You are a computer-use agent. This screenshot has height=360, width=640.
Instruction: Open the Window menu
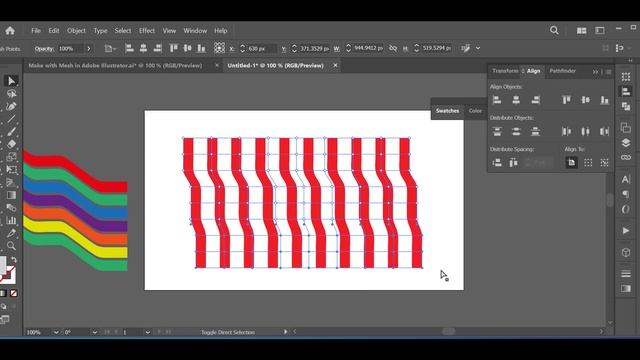pyautogui.click(x=195, y=31)
